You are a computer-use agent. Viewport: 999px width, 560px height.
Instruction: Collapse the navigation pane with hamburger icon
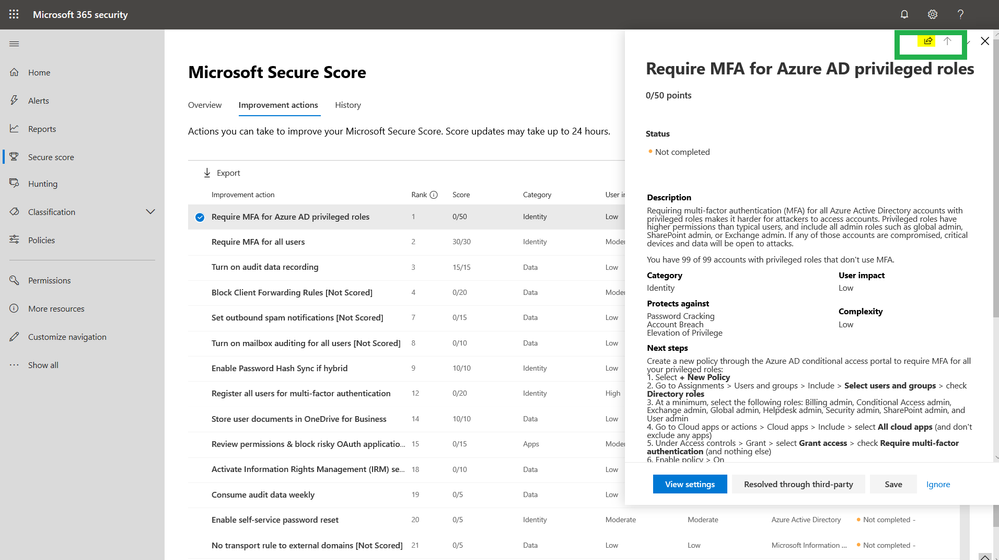coord(14,44)
